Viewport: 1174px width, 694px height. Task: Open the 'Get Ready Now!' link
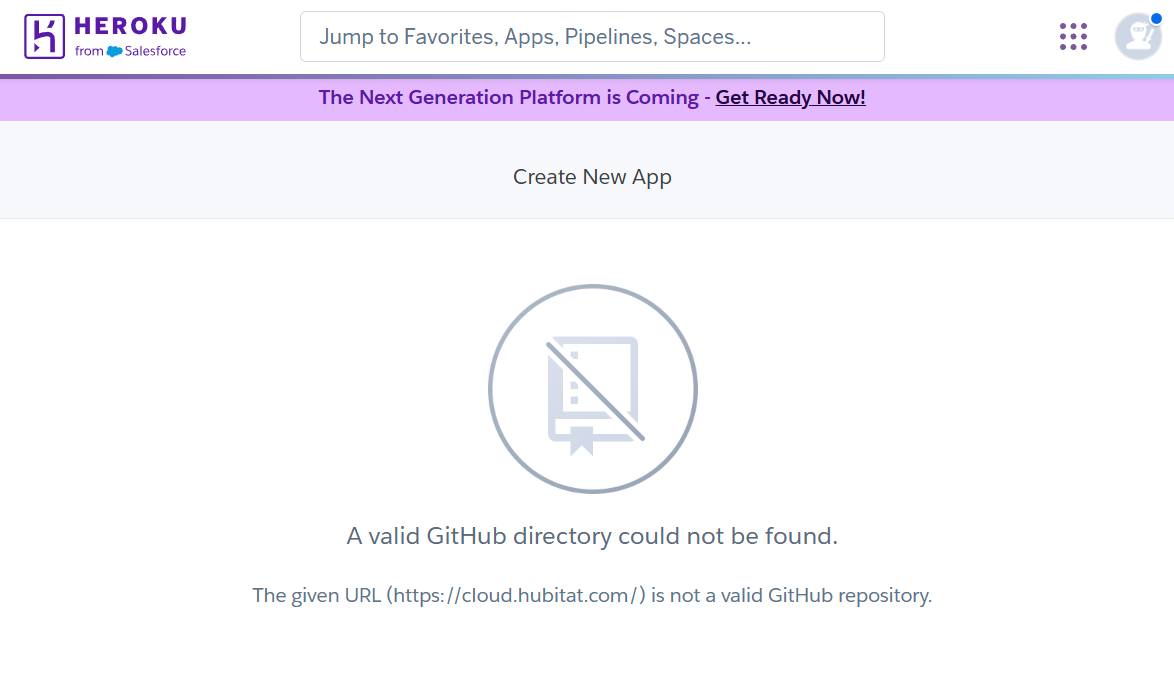pyautogui.click(x=790, y=97)
